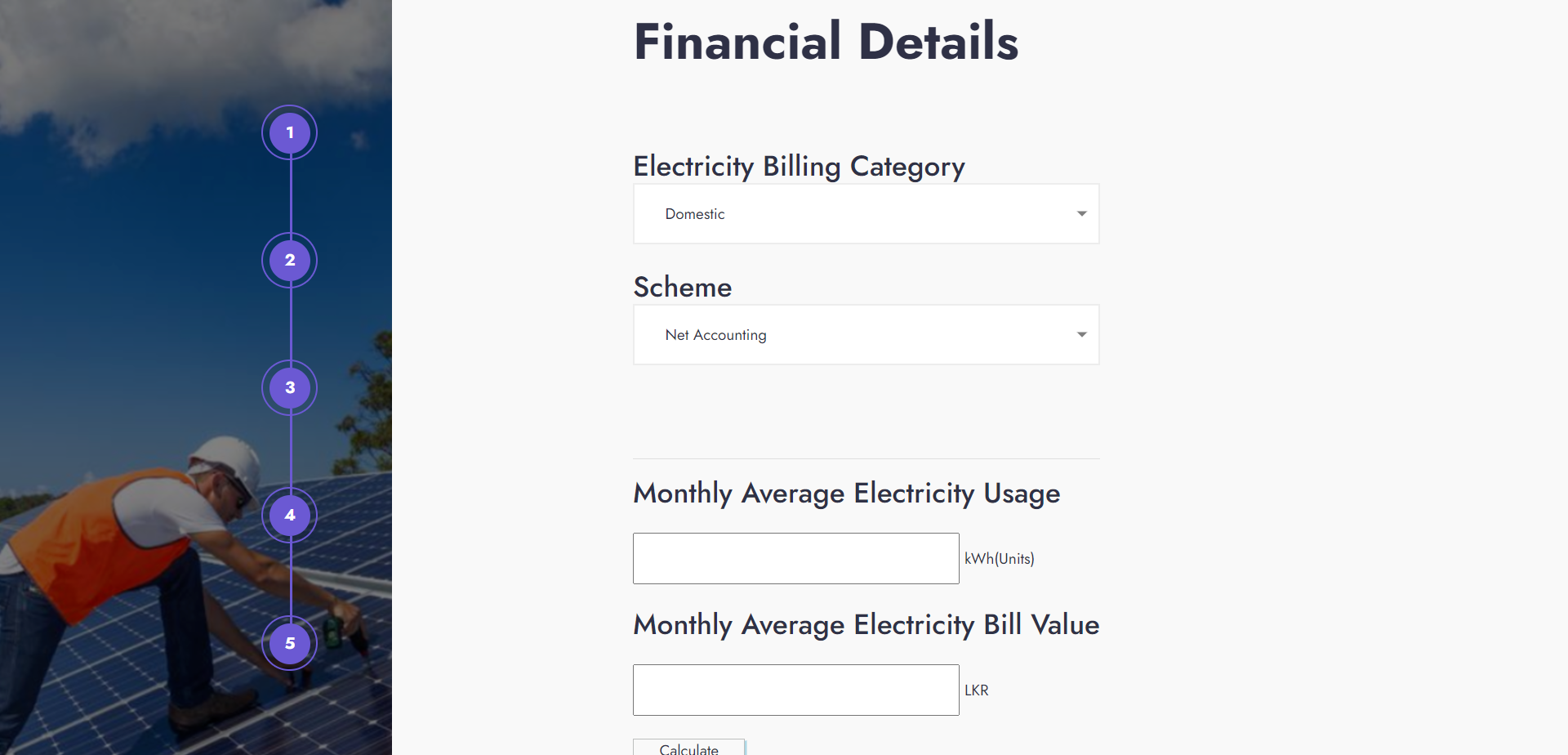Screen dimensions: 1568x755
Task: Click the kWh(Units) unit text
Action: (x=1000, y=559)
